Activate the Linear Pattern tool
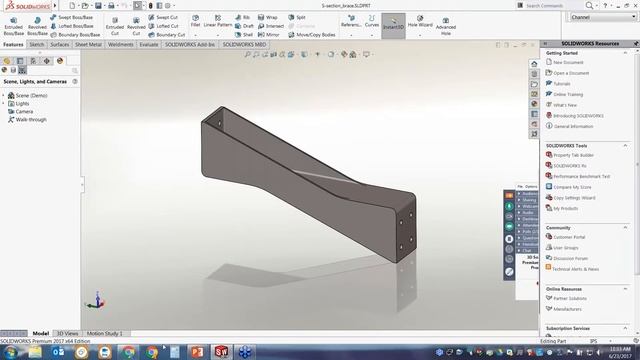640x360 pixels. (218, 21)
